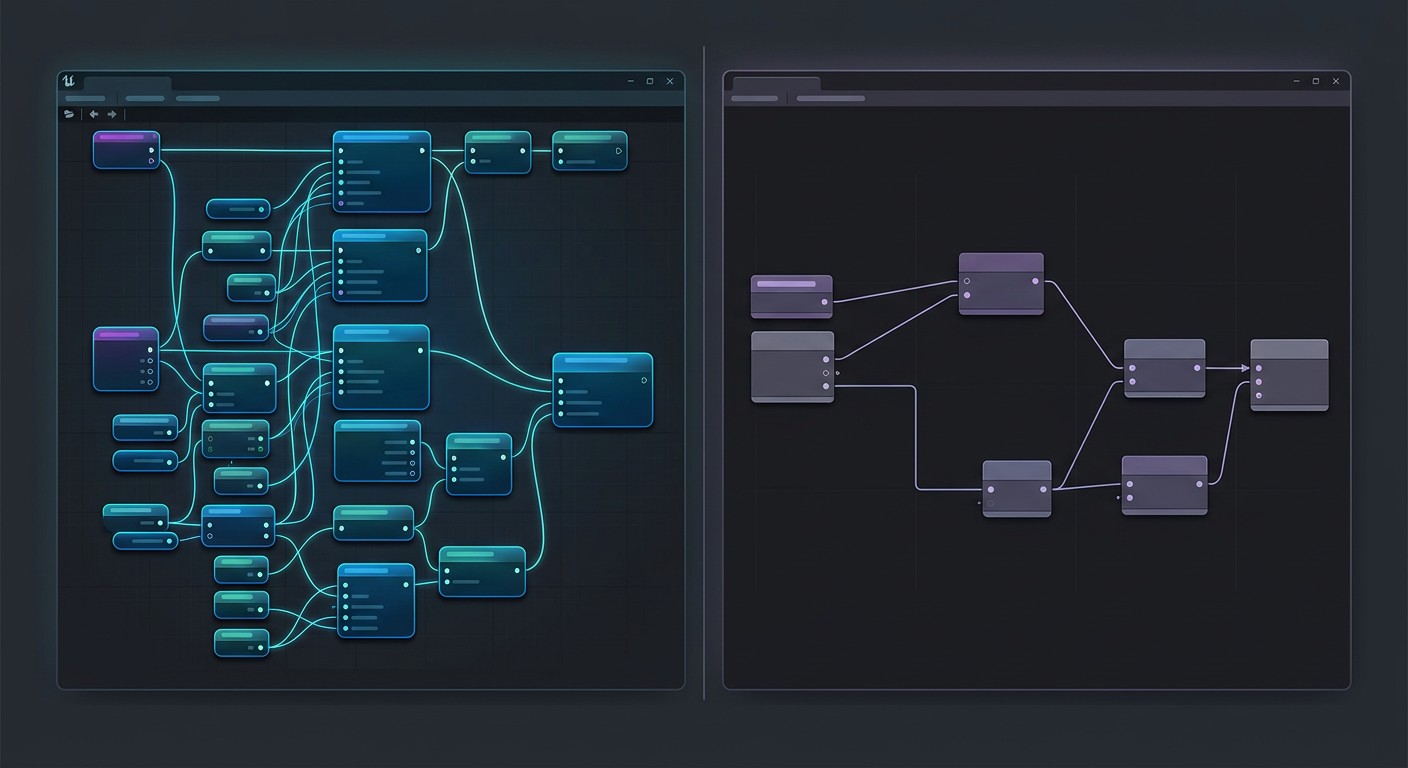Minimize the left graph window

[x=631, y=81]
